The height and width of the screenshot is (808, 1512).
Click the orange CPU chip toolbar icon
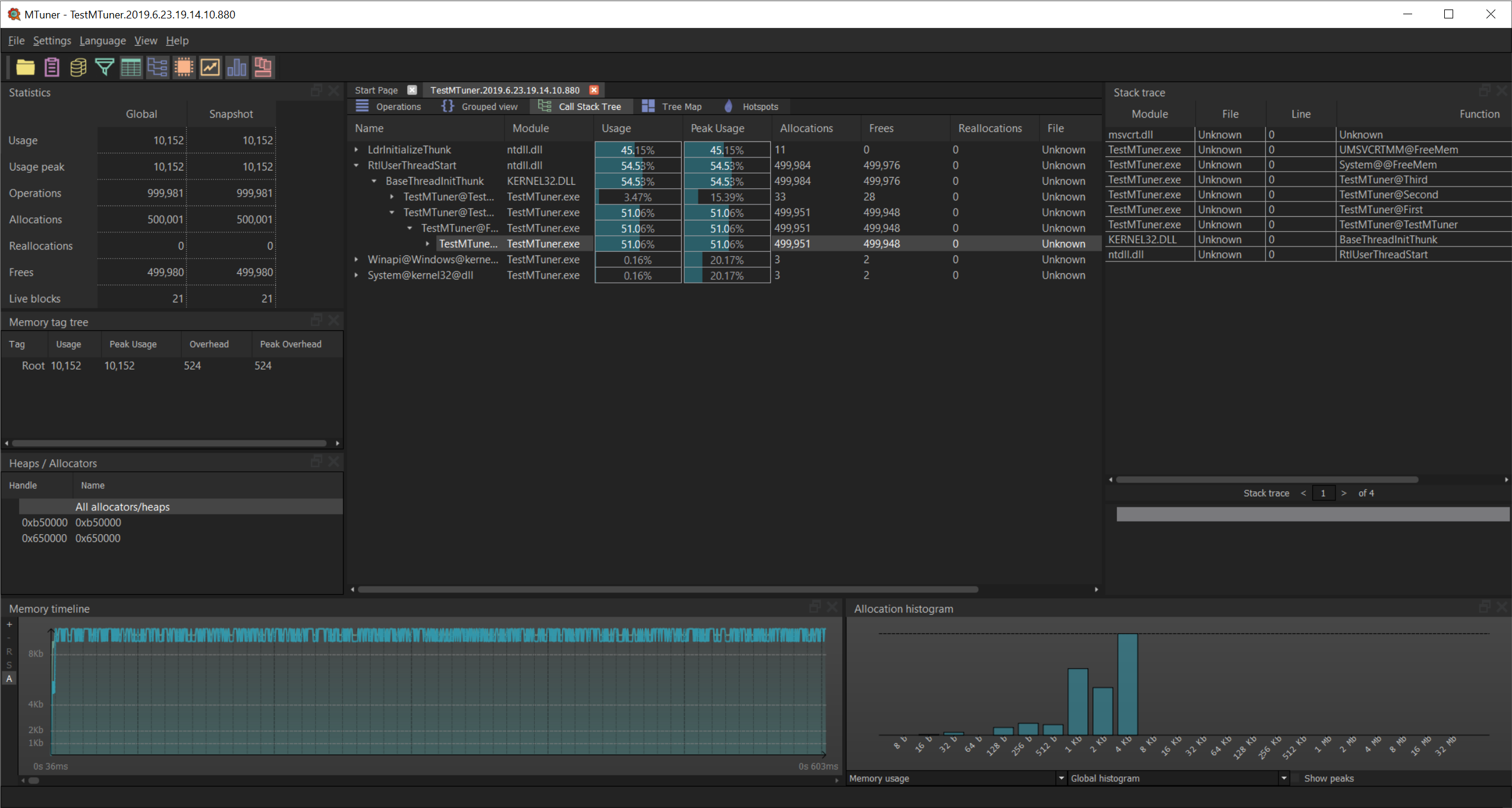point(184,67)
